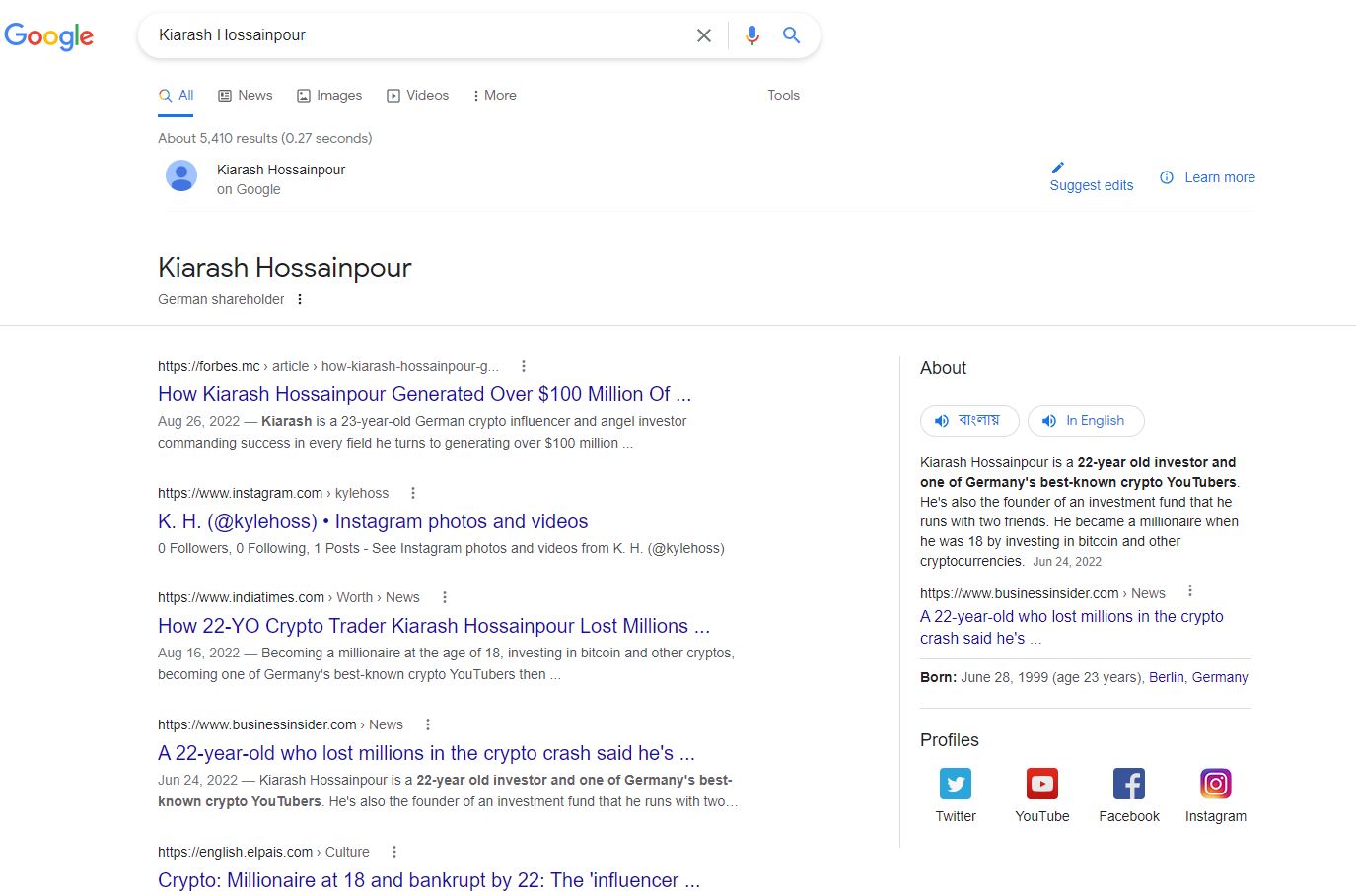Open three-dot menu for the instagram.com result
This screenshot has width=1356, height=896.
click(413, 493)
